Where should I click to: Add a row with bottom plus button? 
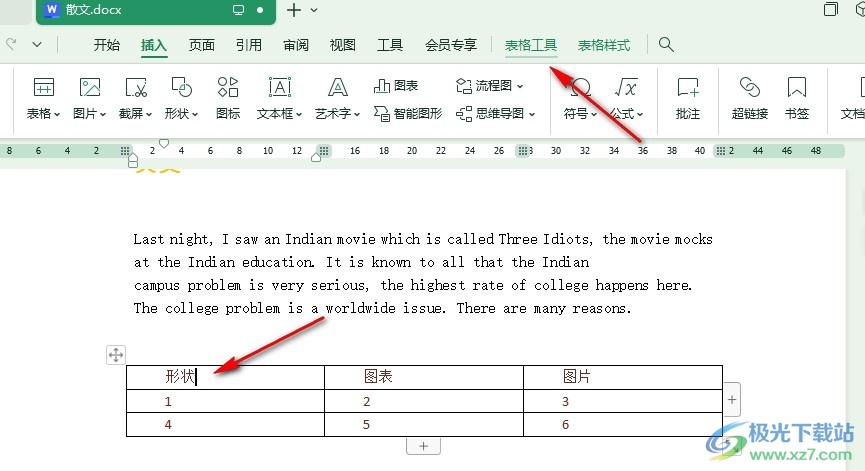tap(423, 446)
